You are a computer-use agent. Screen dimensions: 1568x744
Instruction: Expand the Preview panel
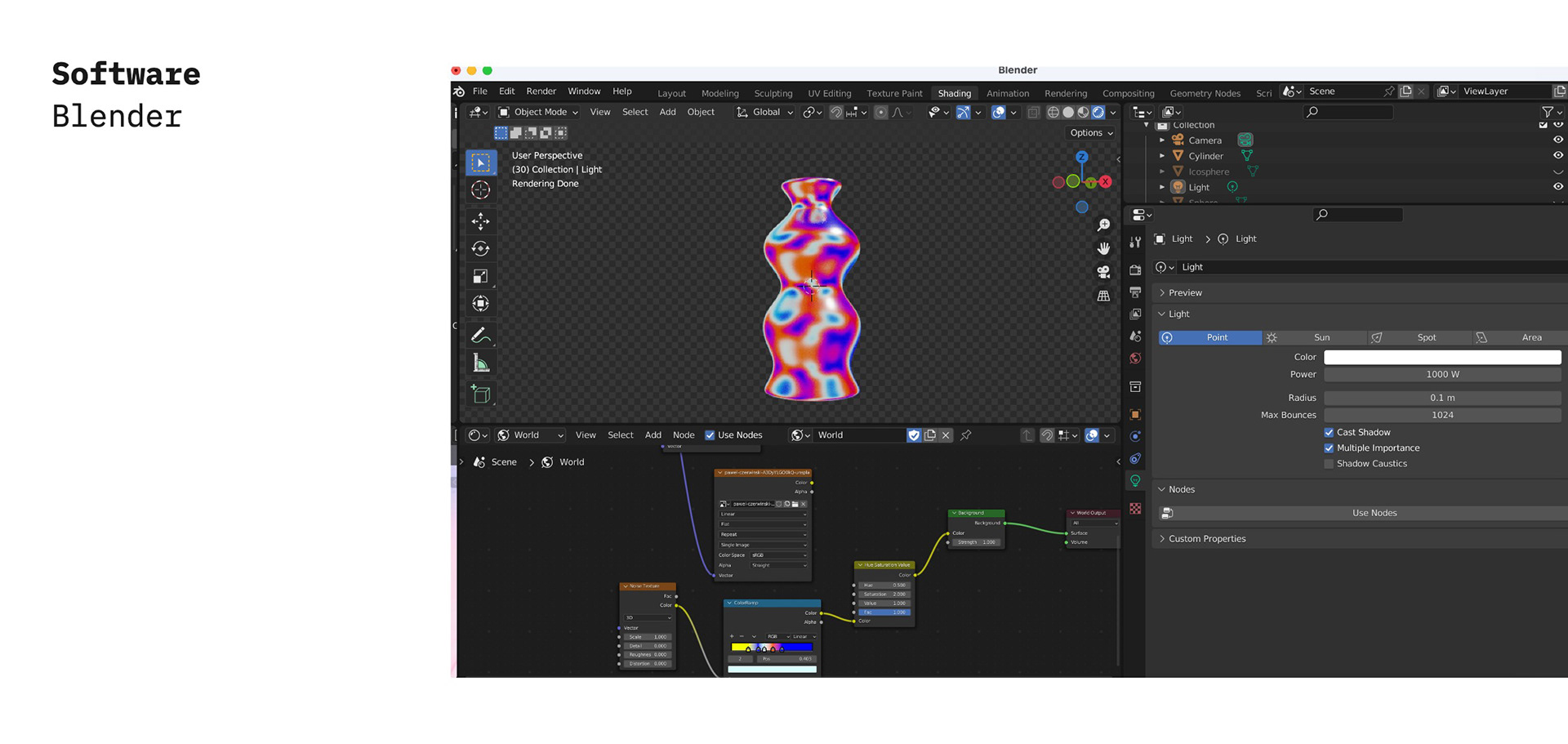[x=1185, y=292]
